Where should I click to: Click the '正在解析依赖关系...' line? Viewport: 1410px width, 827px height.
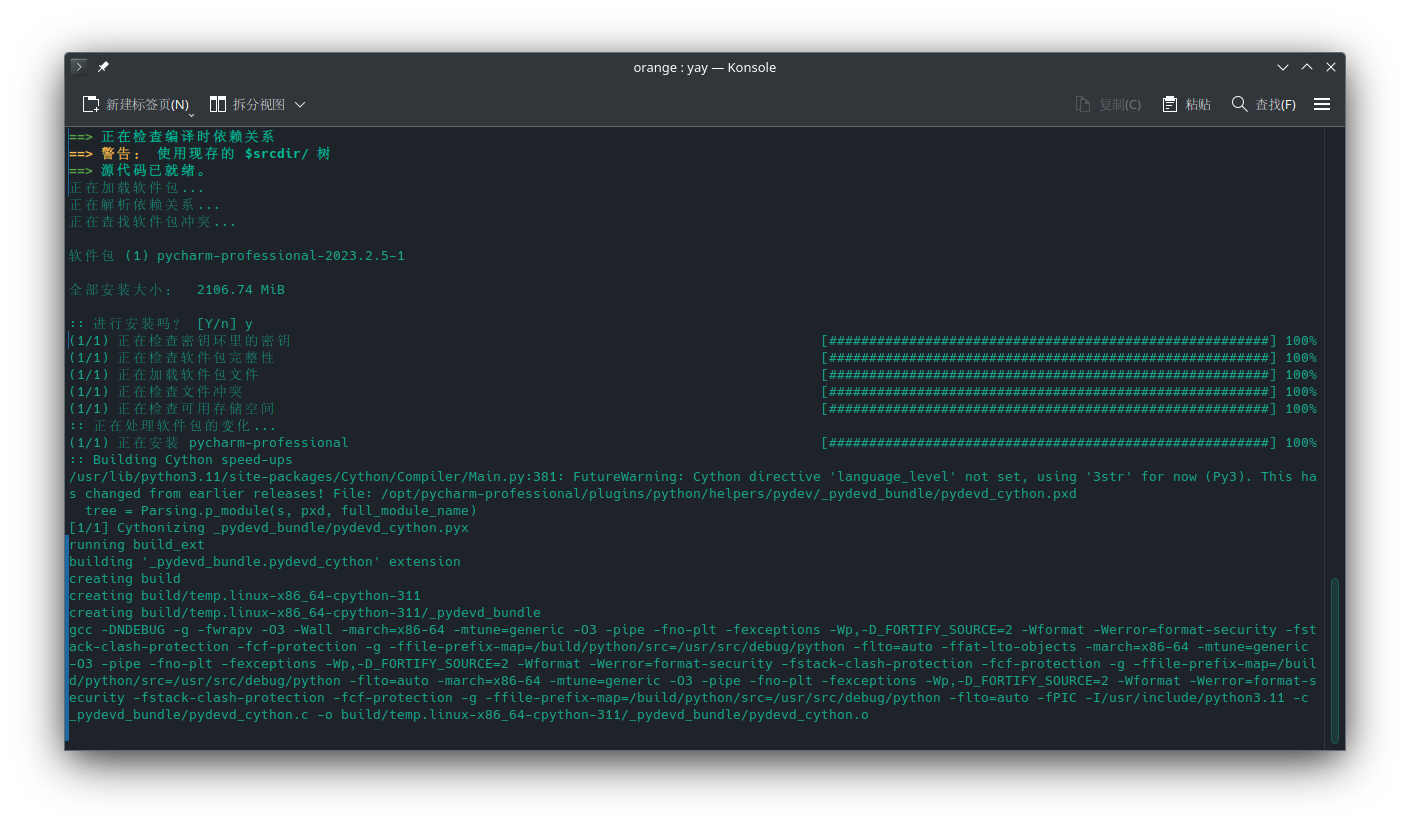coord(145,205)
